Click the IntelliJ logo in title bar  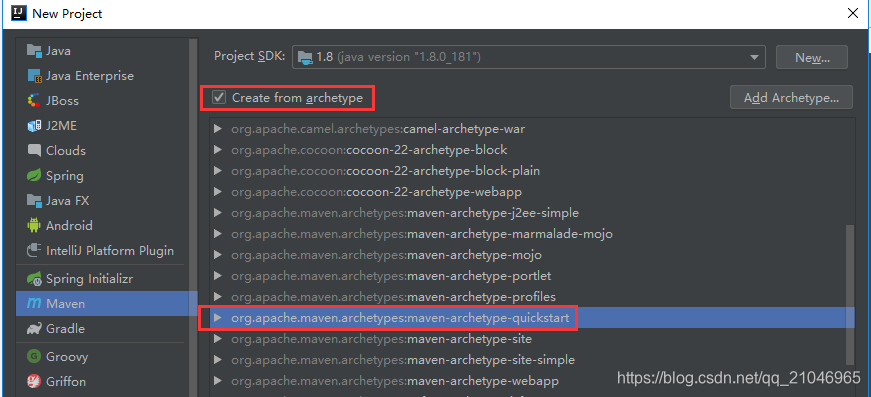pos(19,13)
